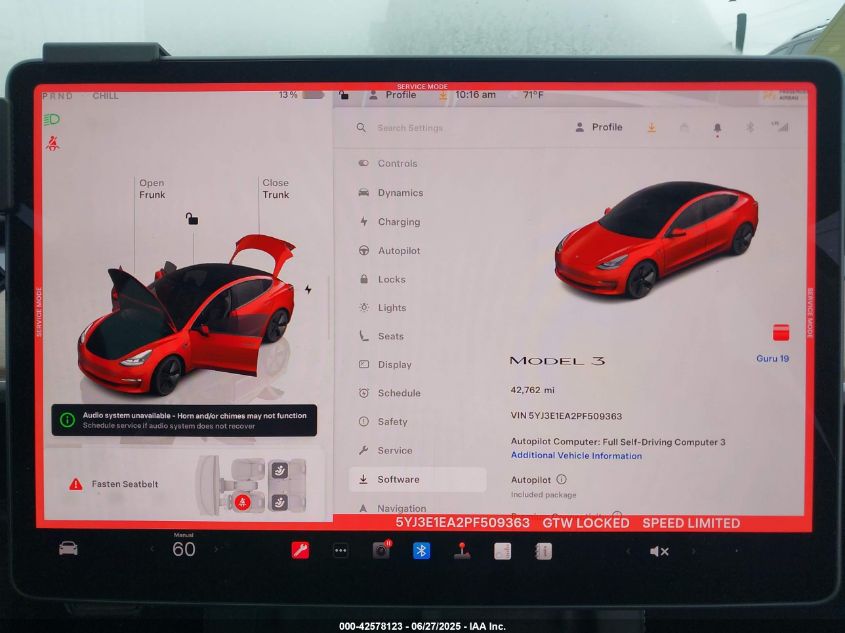The image size is (845, 633).
Task: Open the all apps three-dots launcher
Action: click(x=340, y=550)
